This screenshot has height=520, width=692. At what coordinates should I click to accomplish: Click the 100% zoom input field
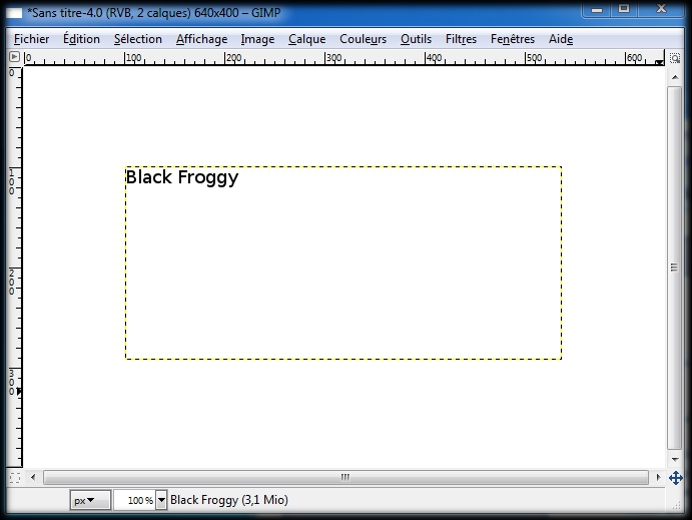click(134, 500)
